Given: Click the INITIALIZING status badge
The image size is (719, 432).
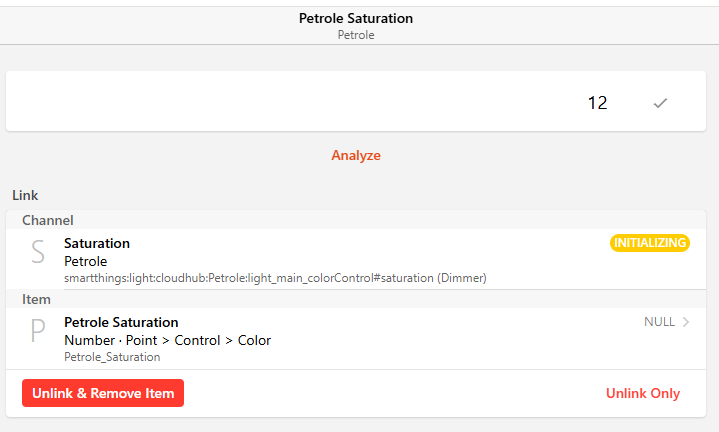Looking at the screenshot, I should (650, 243).
